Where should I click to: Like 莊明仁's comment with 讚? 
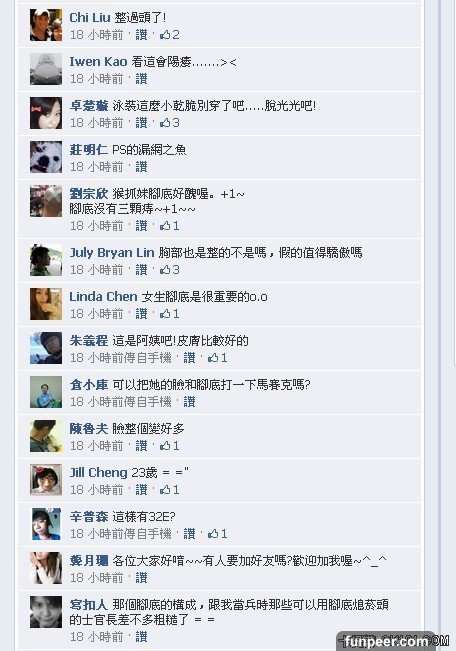pos(141,167)
